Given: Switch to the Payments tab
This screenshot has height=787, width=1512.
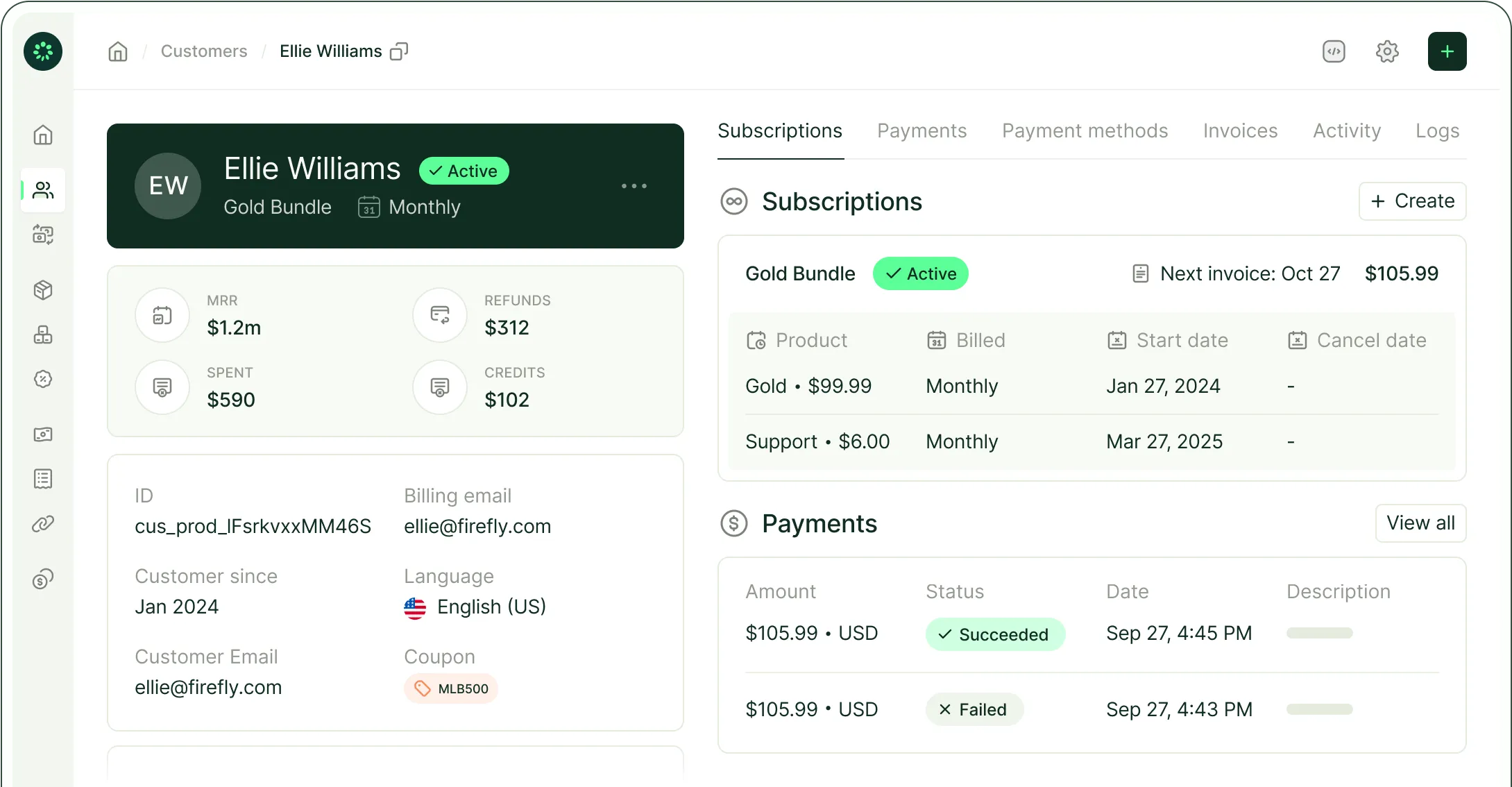Looking at the screenshot, I should point(921,130).
